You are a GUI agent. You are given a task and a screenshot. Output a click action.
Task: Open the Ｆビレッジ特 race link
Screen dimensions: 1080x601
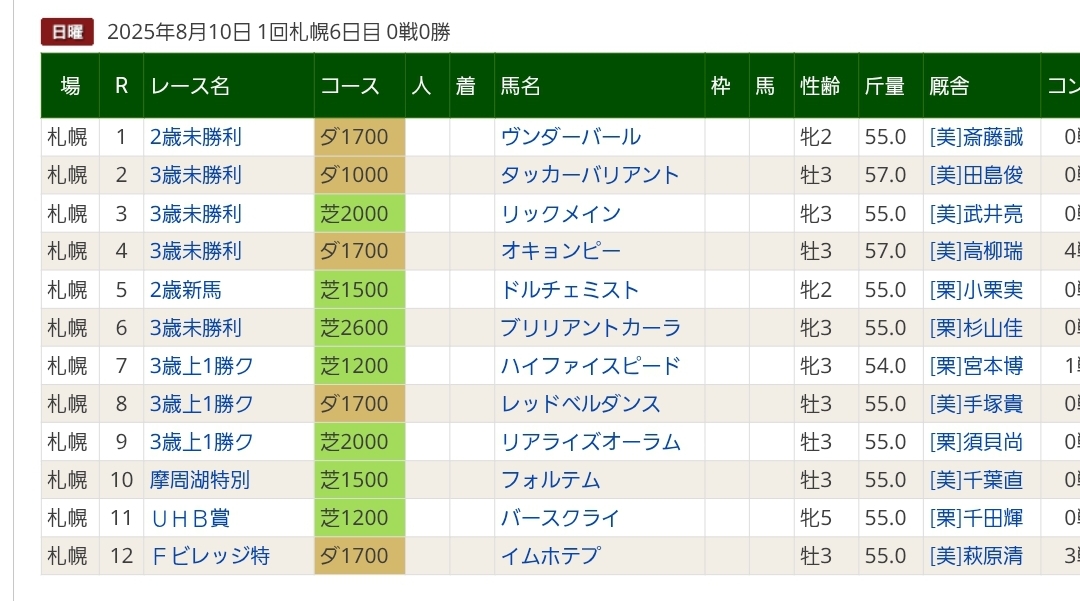click(210, 556)
